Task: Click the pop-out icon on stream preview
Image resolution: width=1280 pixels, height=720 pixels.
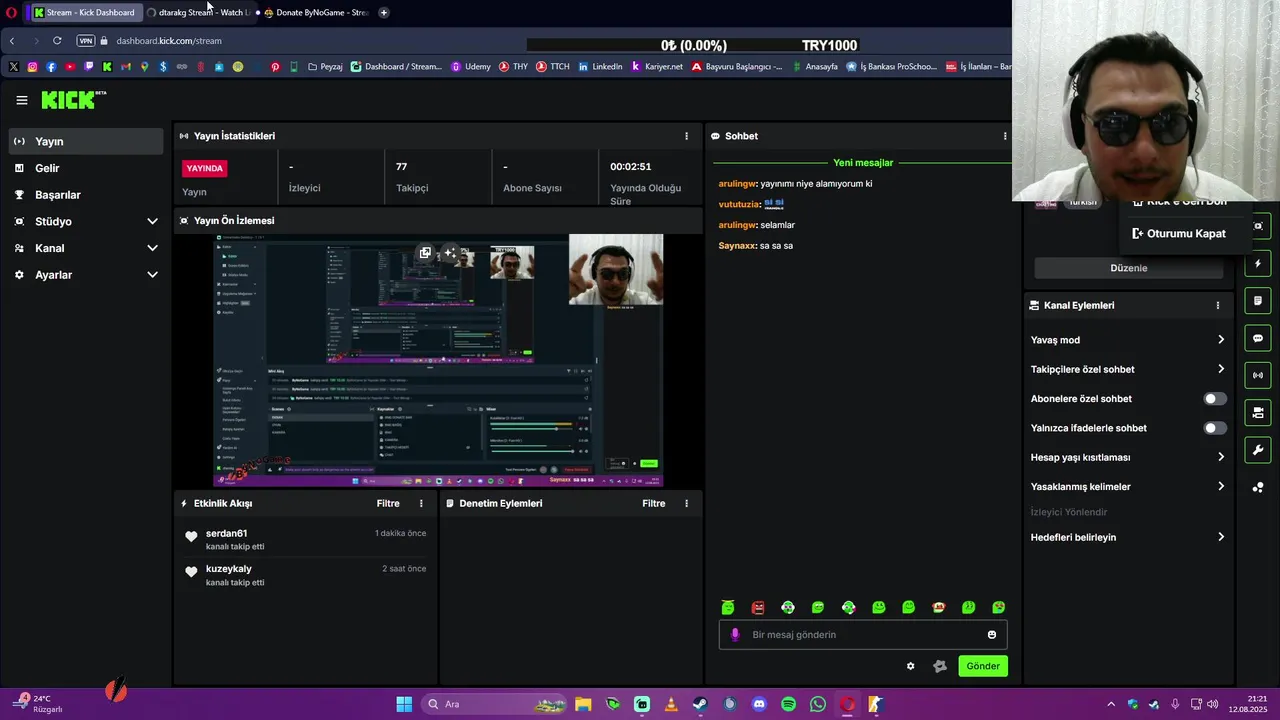Action: pos(425,253)
